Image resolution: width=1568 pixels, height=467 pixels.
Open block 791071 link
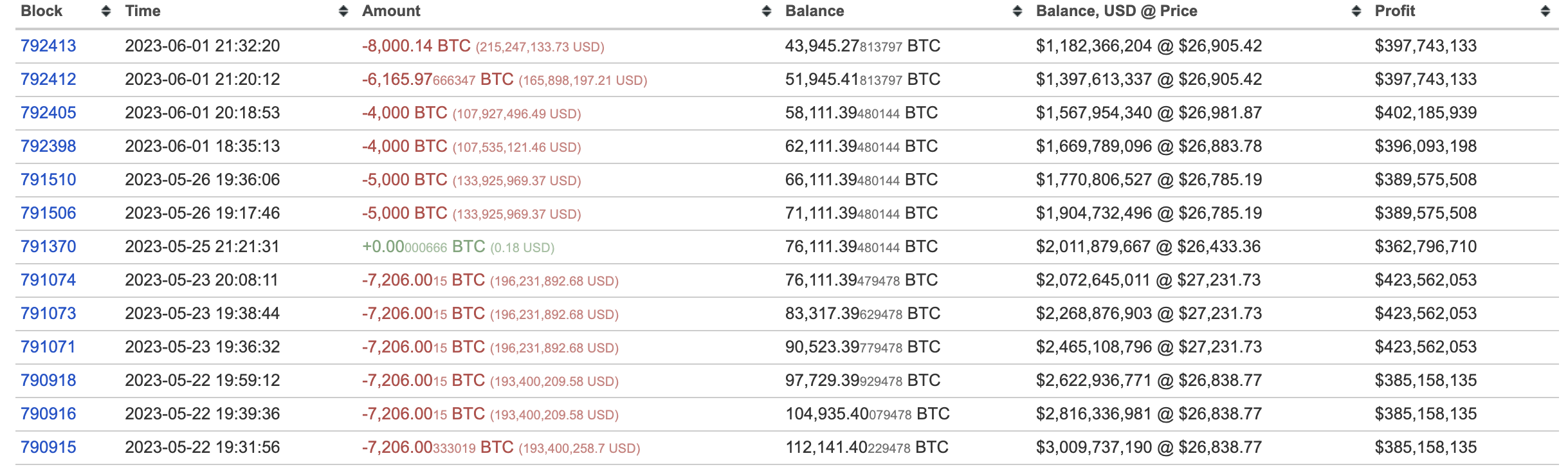tap(48, 347)
